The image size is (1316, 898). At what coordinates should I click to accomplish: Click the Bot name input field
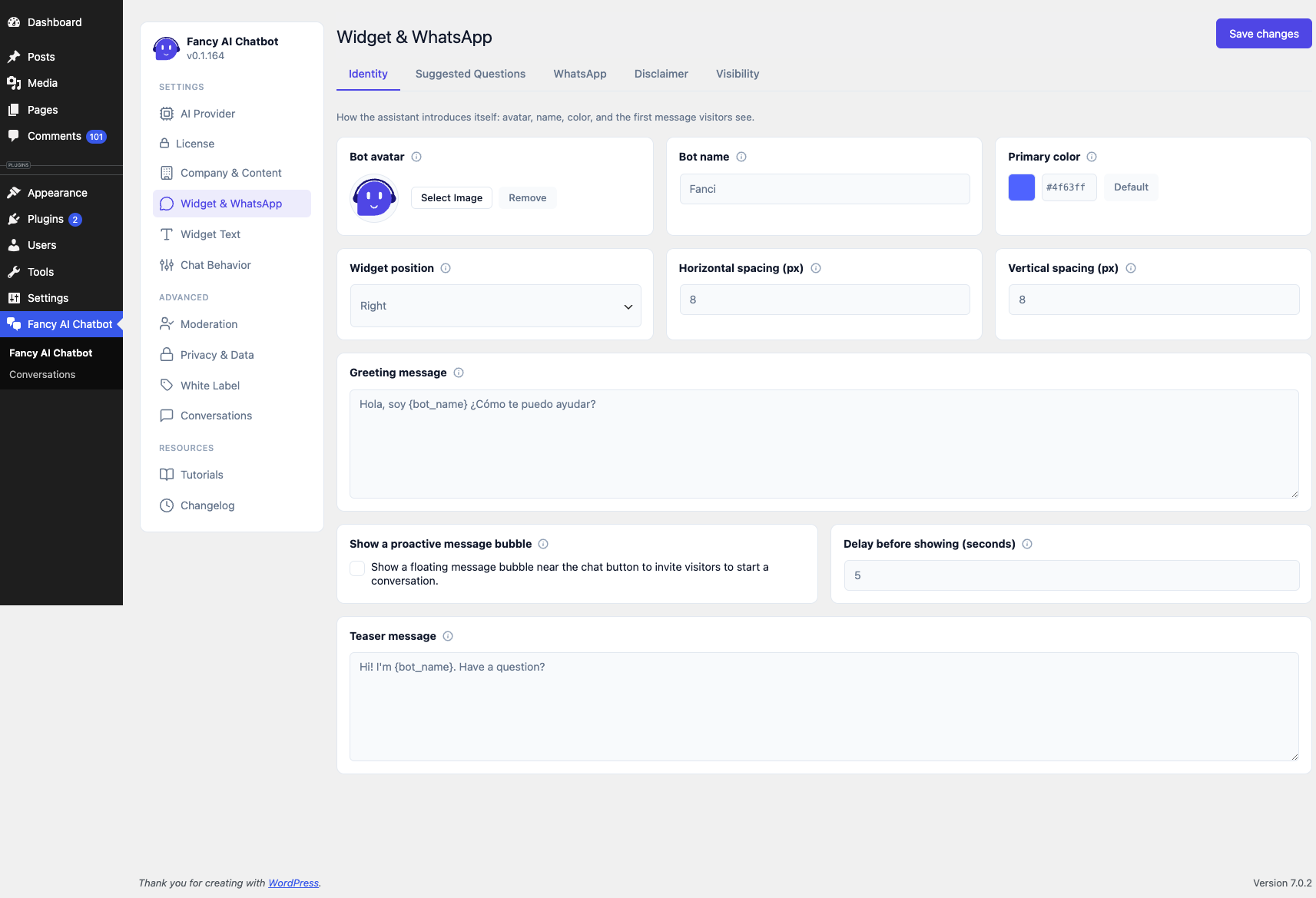(824, 189)
